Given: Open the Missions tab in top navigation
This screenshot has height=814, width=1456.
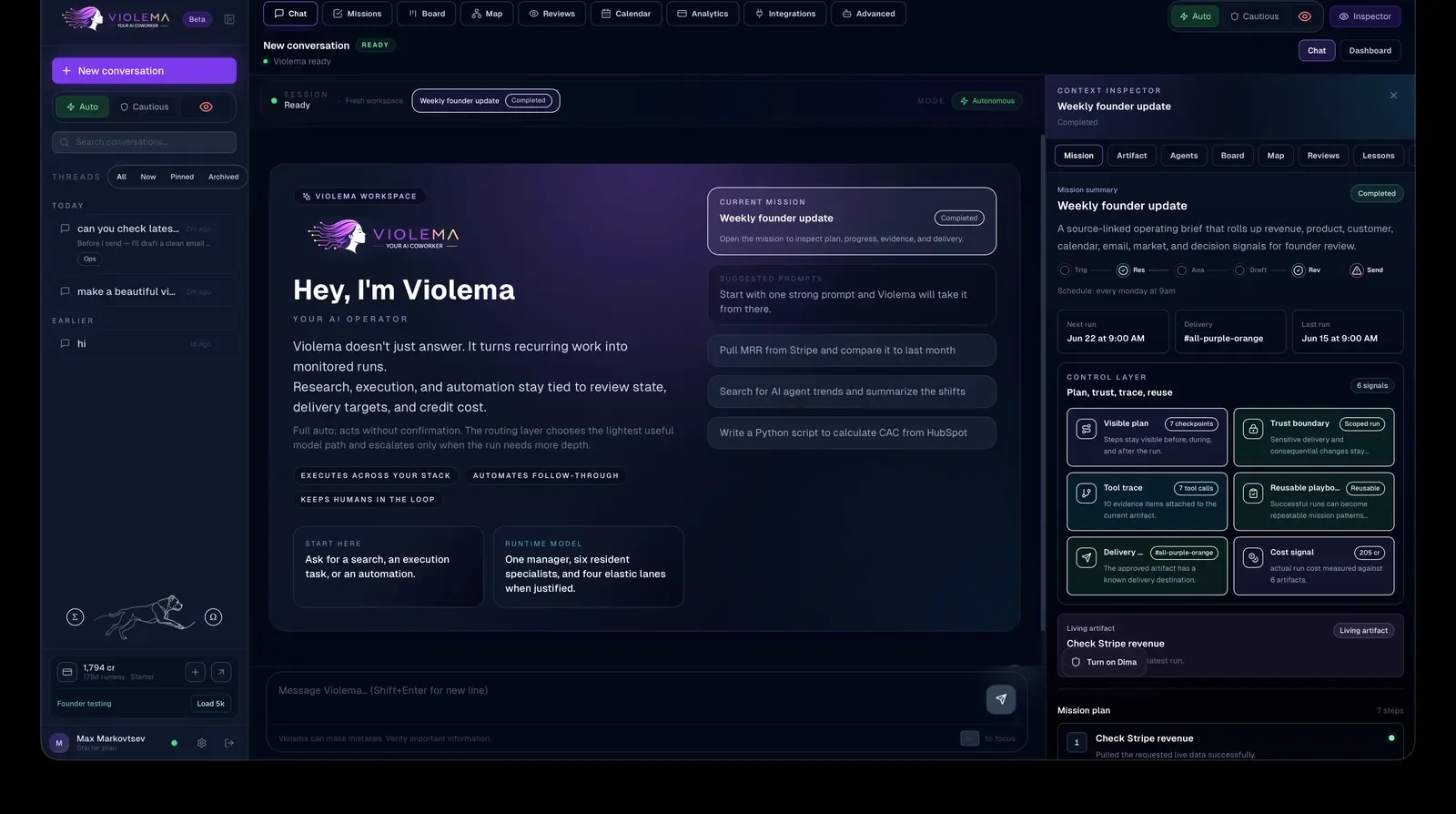Looking at the screenshot, I should (x=357, y=14).
